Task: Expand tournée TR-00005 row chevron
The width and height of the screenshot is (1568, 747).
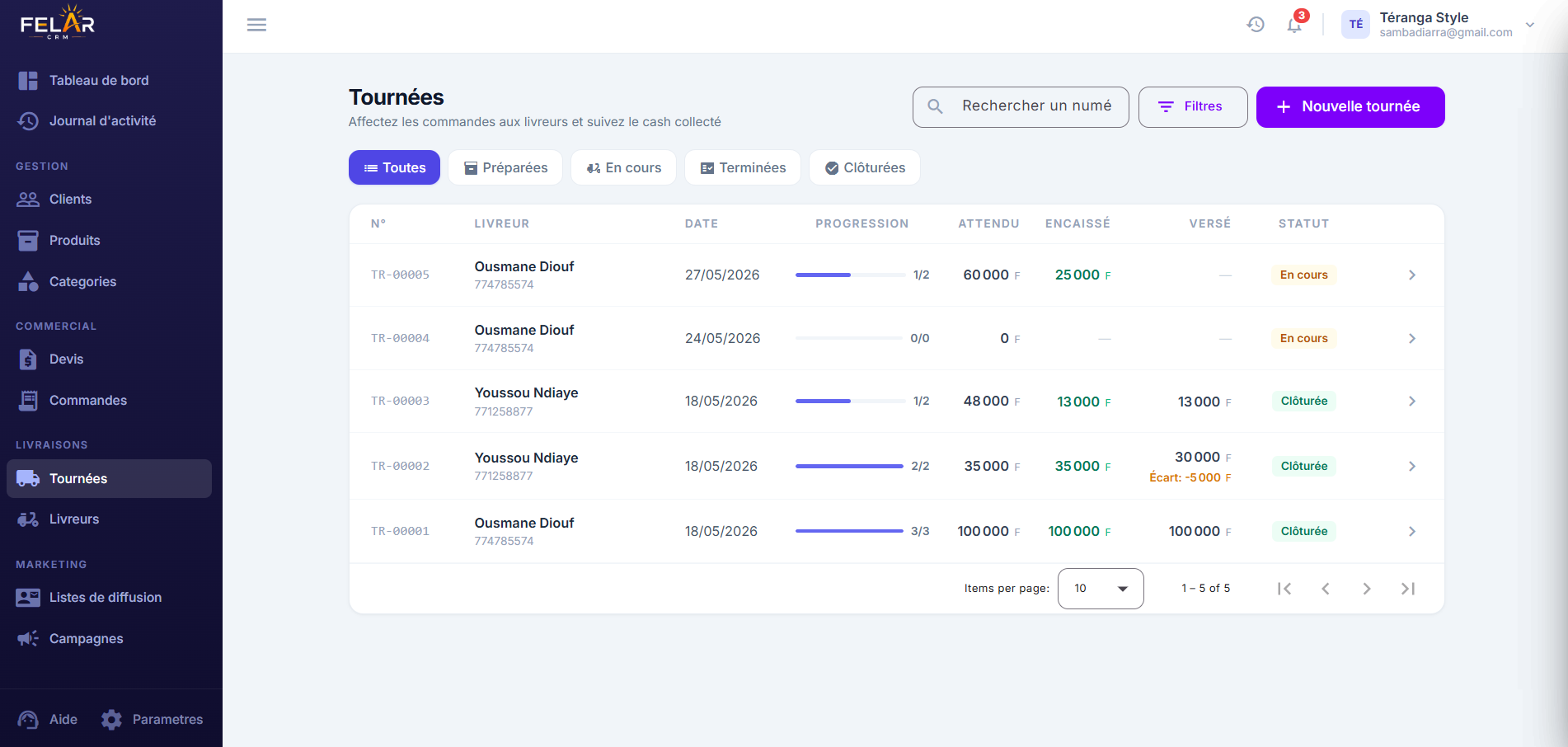Action: tap(1412, 275)
